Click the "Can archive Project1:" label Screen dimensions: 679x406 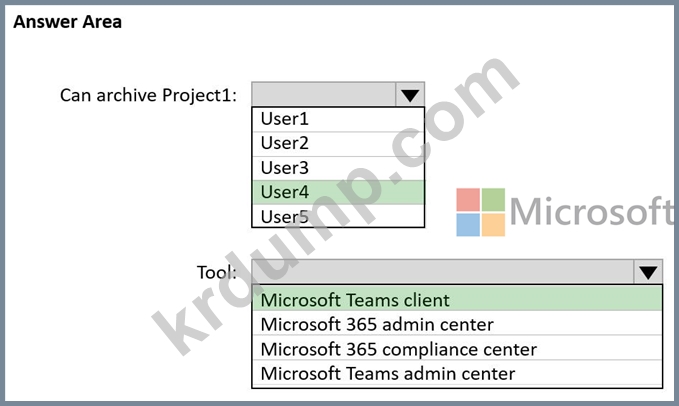point(148,95)
